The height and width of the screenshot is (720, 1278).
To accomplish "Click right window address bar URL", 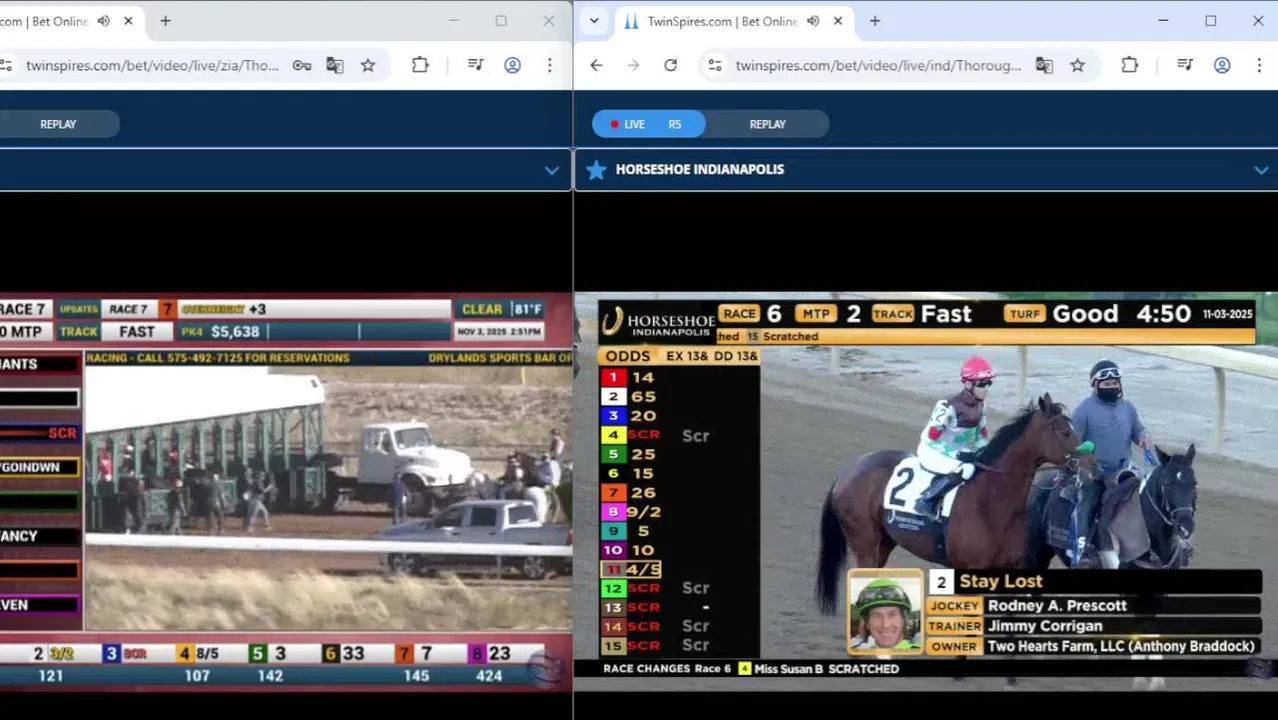I will click(878, 65).
